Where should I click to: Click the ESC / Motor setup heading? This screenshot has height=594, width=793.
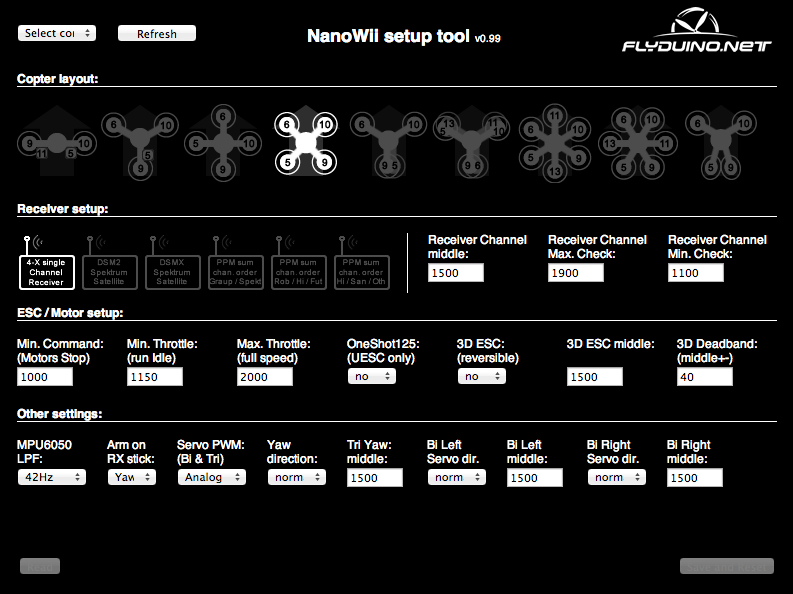(x=70, y=313)
